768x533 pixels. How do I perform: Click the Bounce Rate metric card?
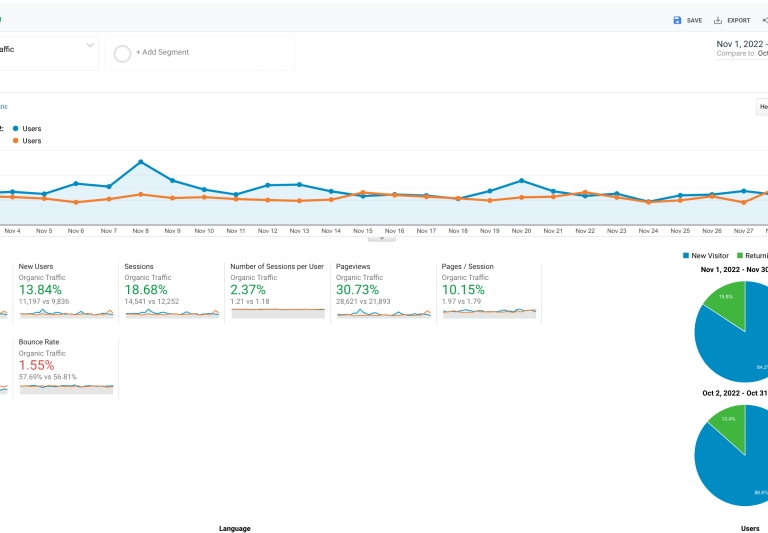pyautogui.click(x=65, y=366)
